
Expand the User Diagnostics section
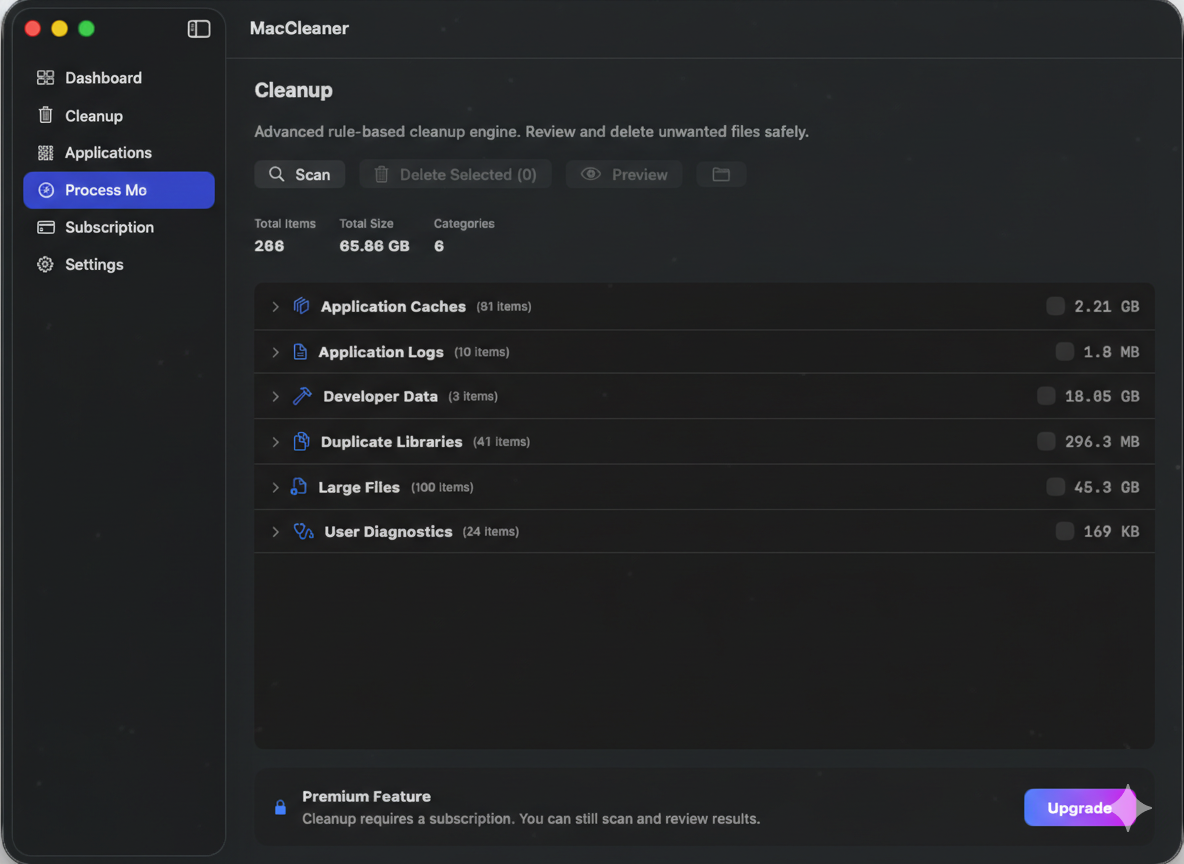[x=276, y=531]
